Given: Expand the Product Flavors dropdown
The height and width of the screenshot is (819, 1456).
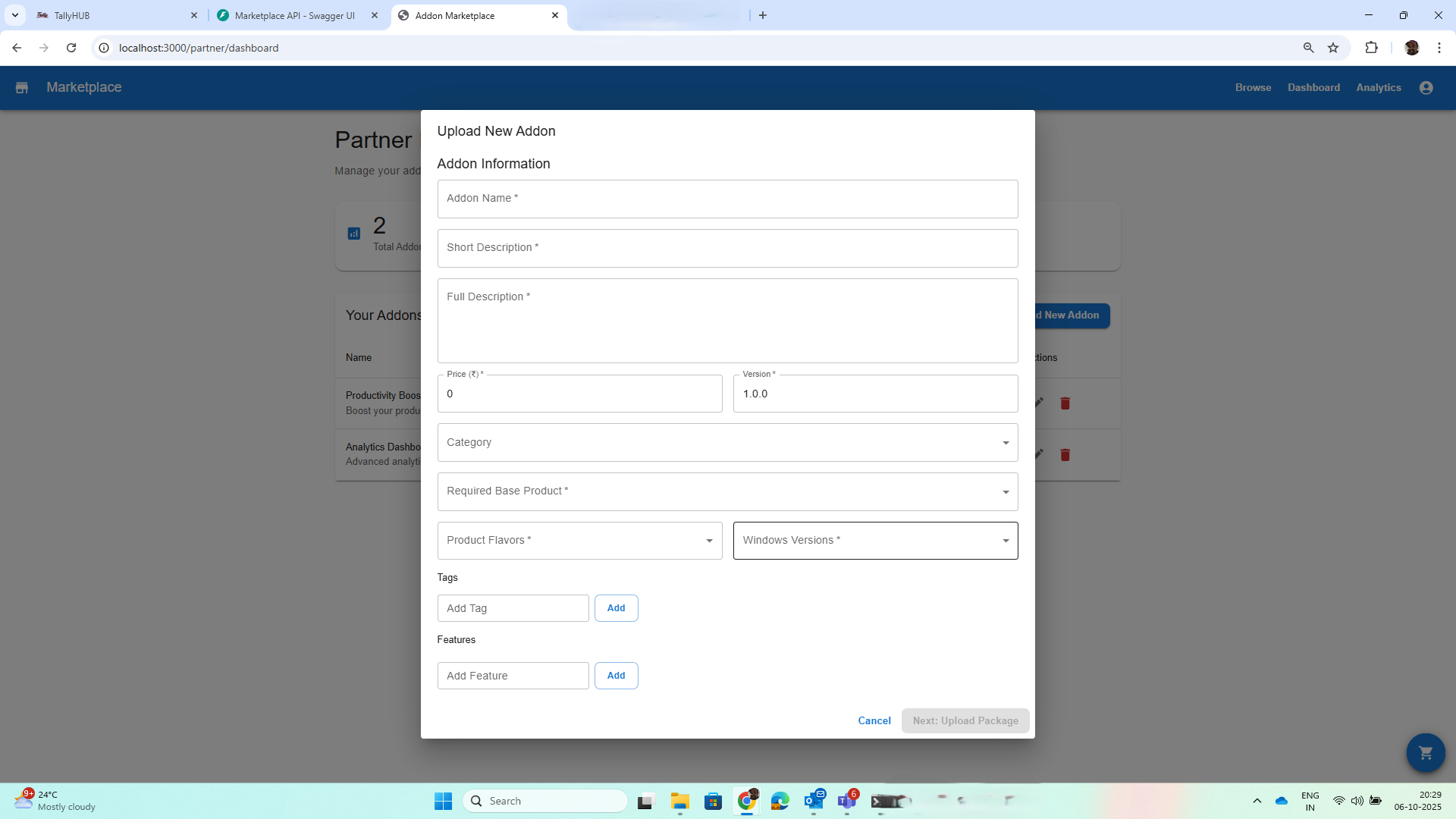Looking at the screenshot, I should (579, 541).
